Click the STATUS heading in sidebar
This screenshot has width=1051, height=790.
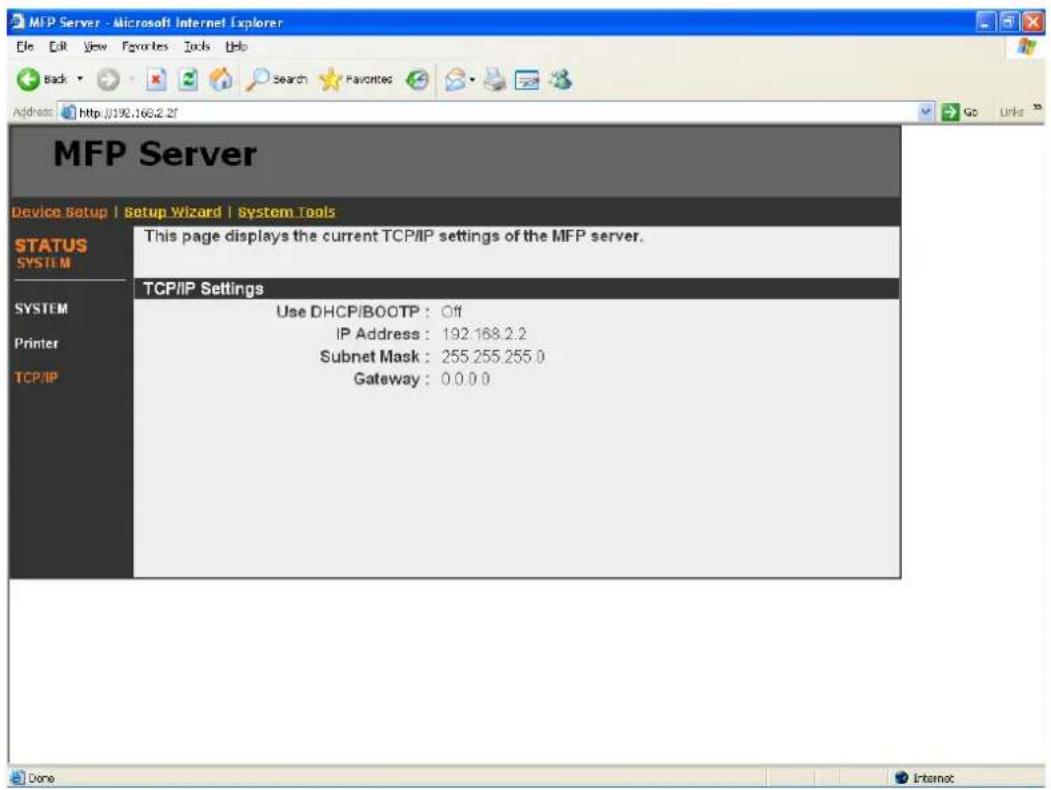51,245
